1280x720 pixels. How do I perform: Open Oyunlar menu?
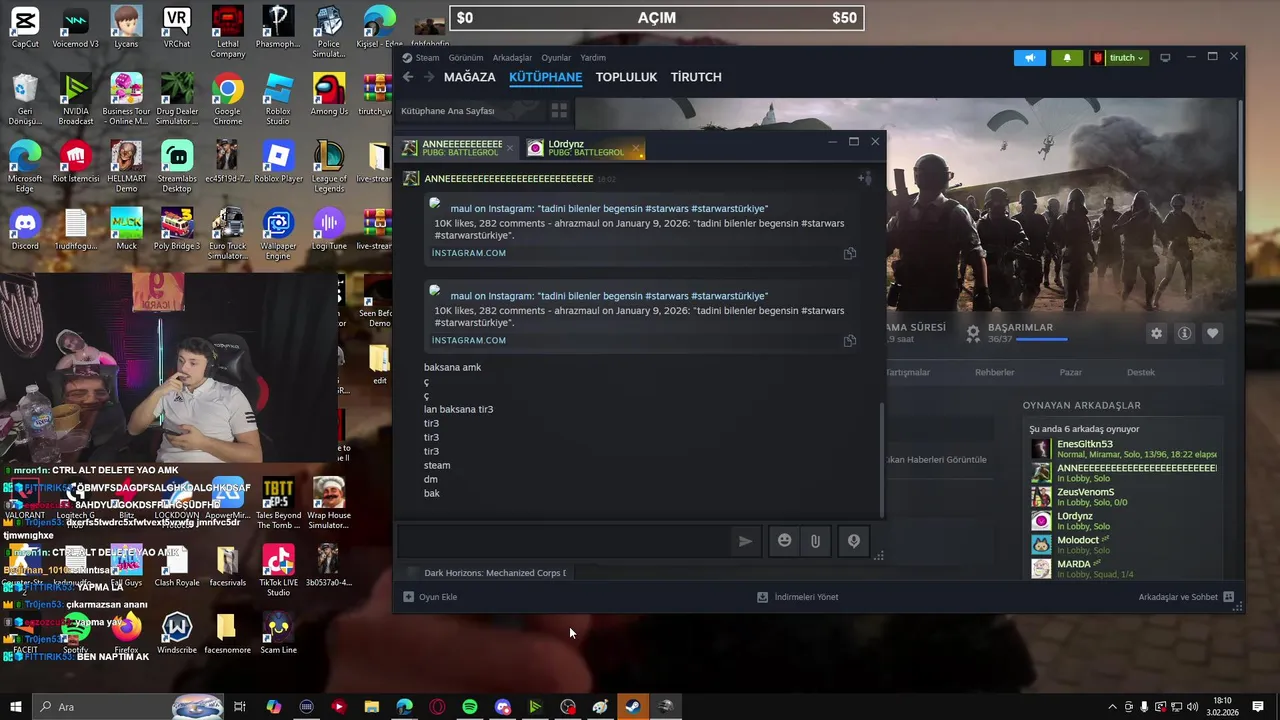click(x=556, y=58)
